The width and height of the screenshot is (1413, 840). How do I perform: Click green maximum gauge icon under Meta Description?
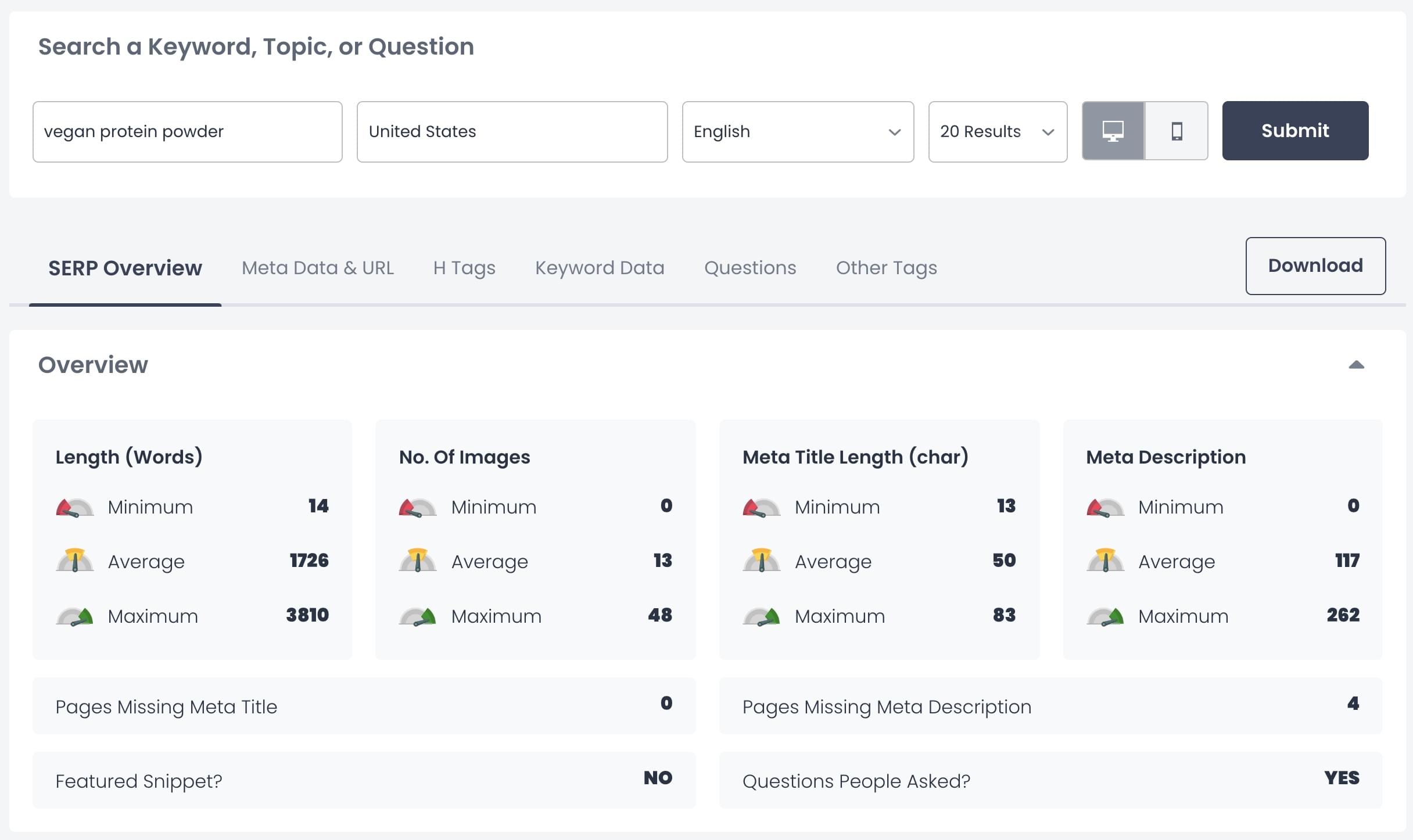coord(1104,616)
